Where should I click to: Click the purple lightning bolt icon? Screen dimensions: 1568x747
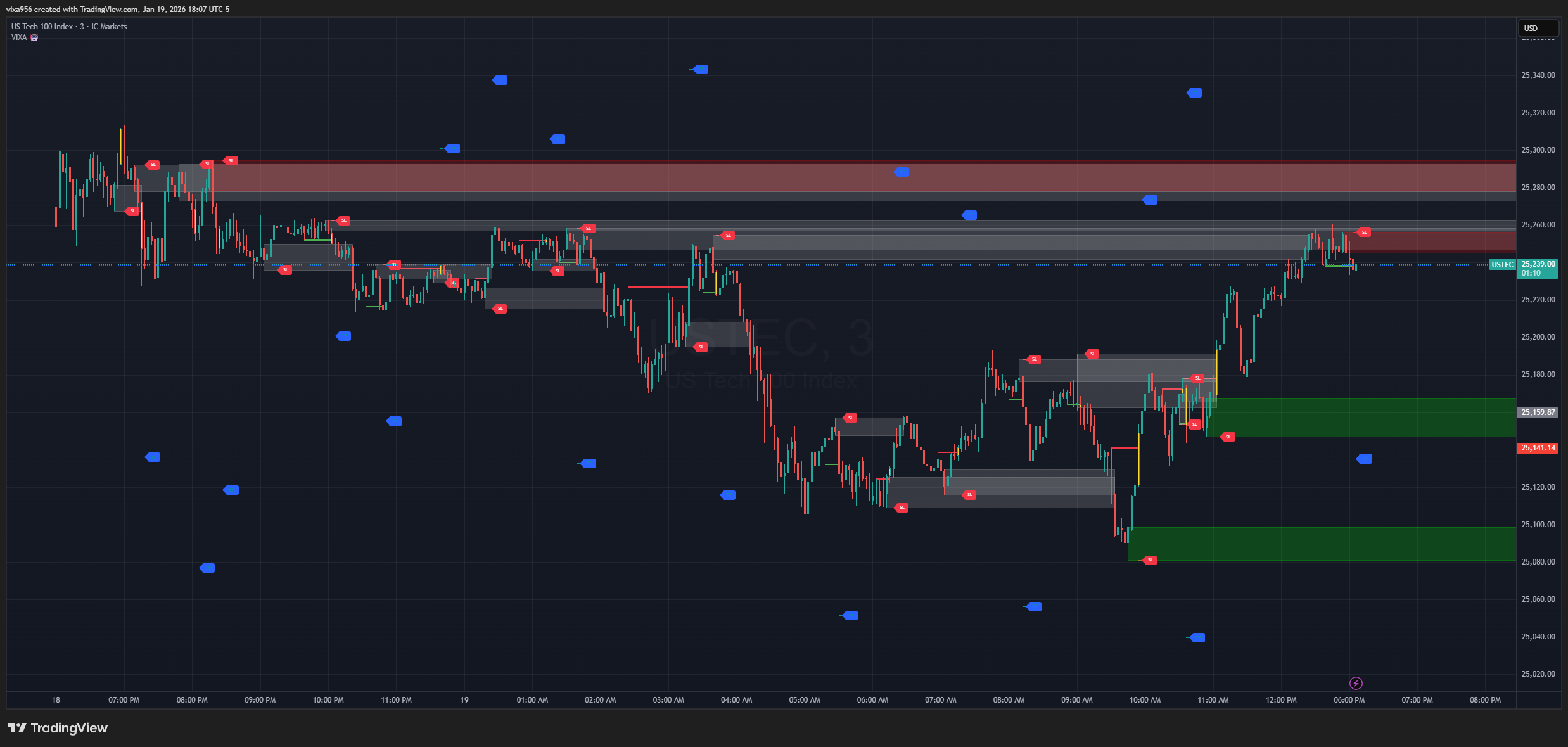pyautogui.click(x=1356, y=683)
